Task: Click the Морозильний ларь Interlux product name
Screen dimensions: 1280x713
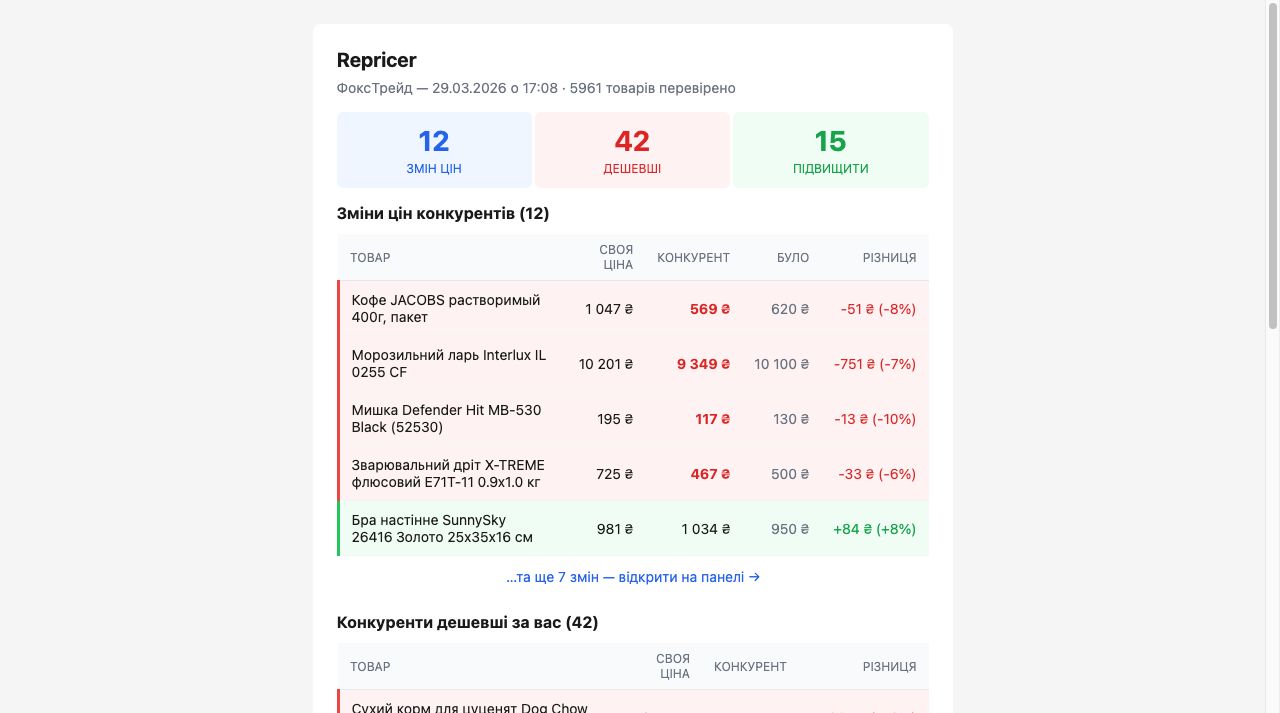Action: 448,364
